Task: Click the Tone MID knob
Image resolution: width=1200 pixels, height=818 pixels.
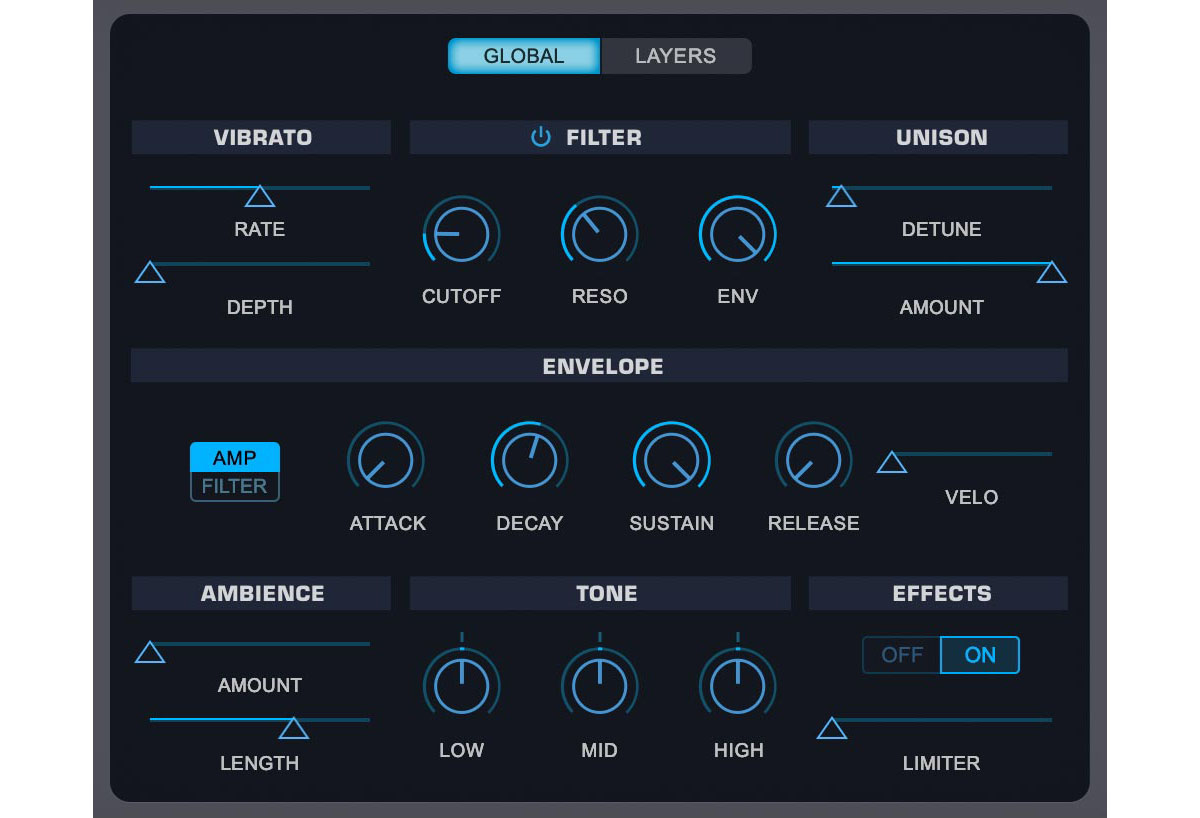Action: tap(599, 686)
